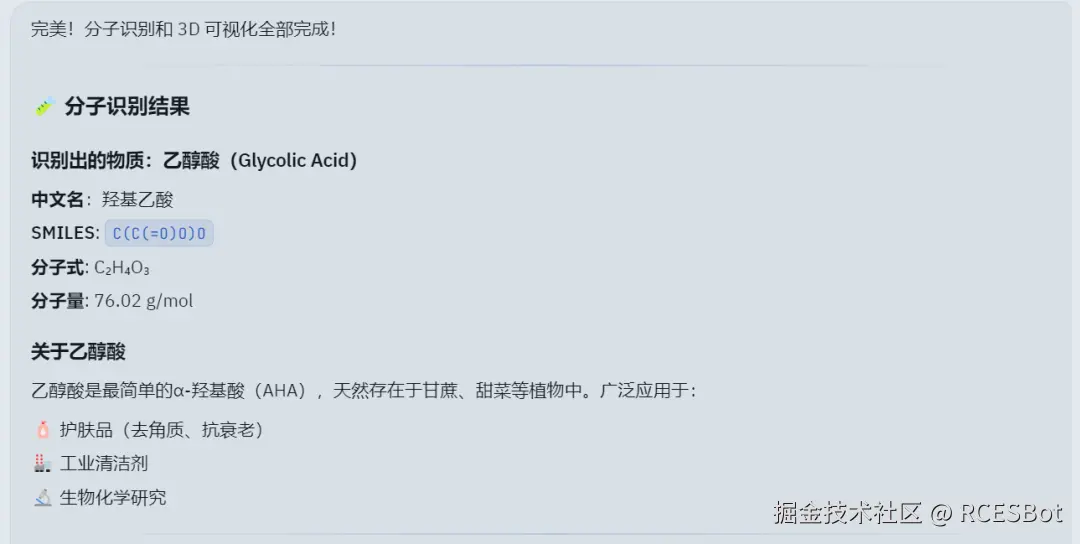Image resolution: width=1080 pixels, height=544 pixels.
Task: Click the lotion bottle skincare icon
Action: coord(43,430)
